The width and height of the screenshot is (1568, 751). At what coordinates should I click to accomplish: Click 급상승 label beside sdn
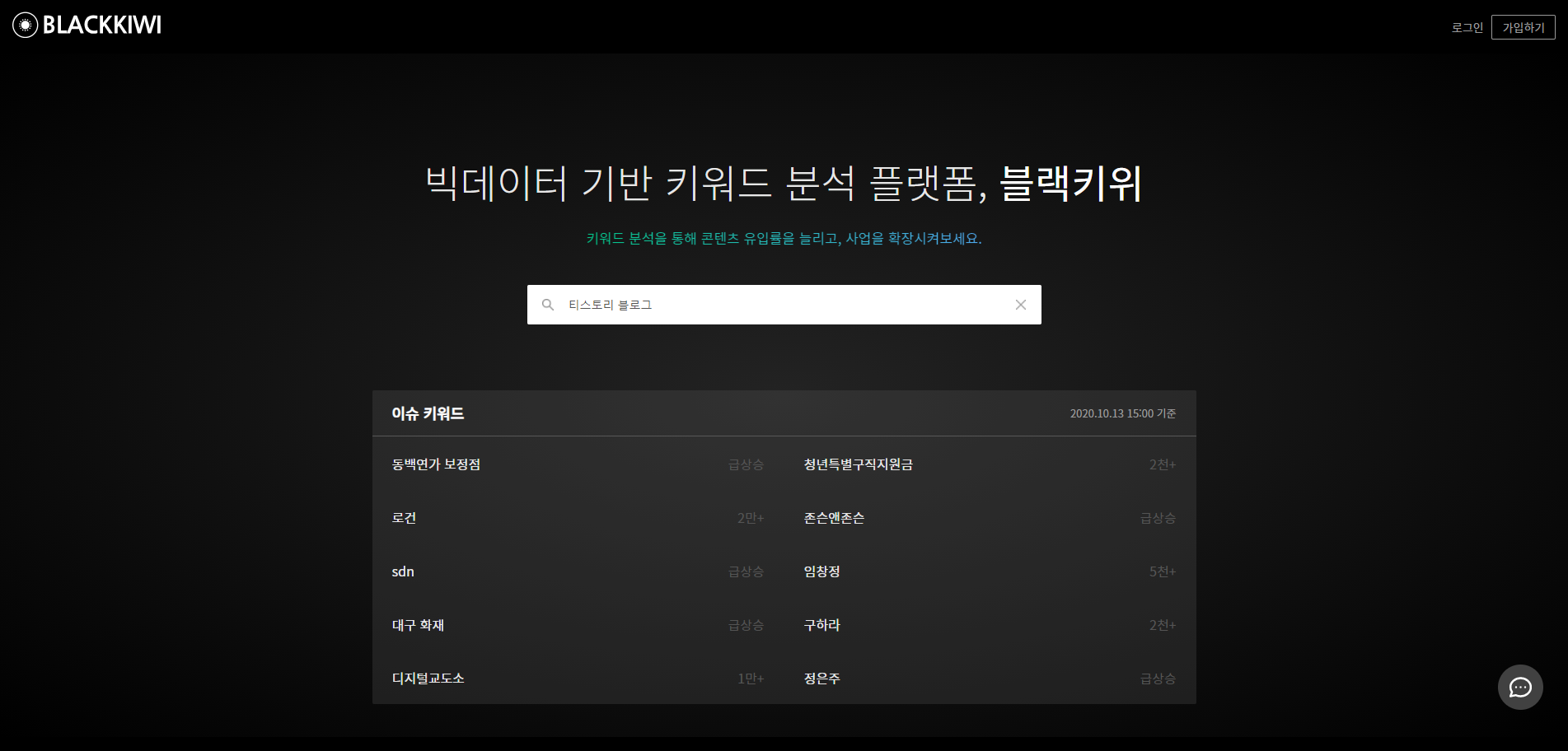coord(746,571)
